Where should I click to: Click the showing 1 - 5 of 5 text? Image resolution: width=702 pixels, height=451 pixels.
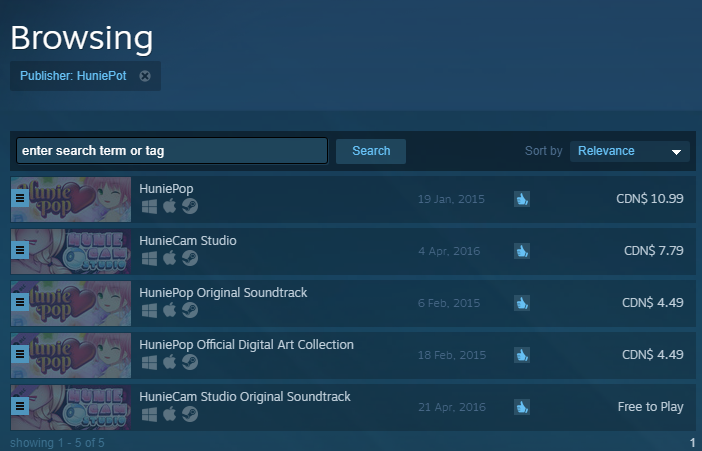tap(57, 443)
